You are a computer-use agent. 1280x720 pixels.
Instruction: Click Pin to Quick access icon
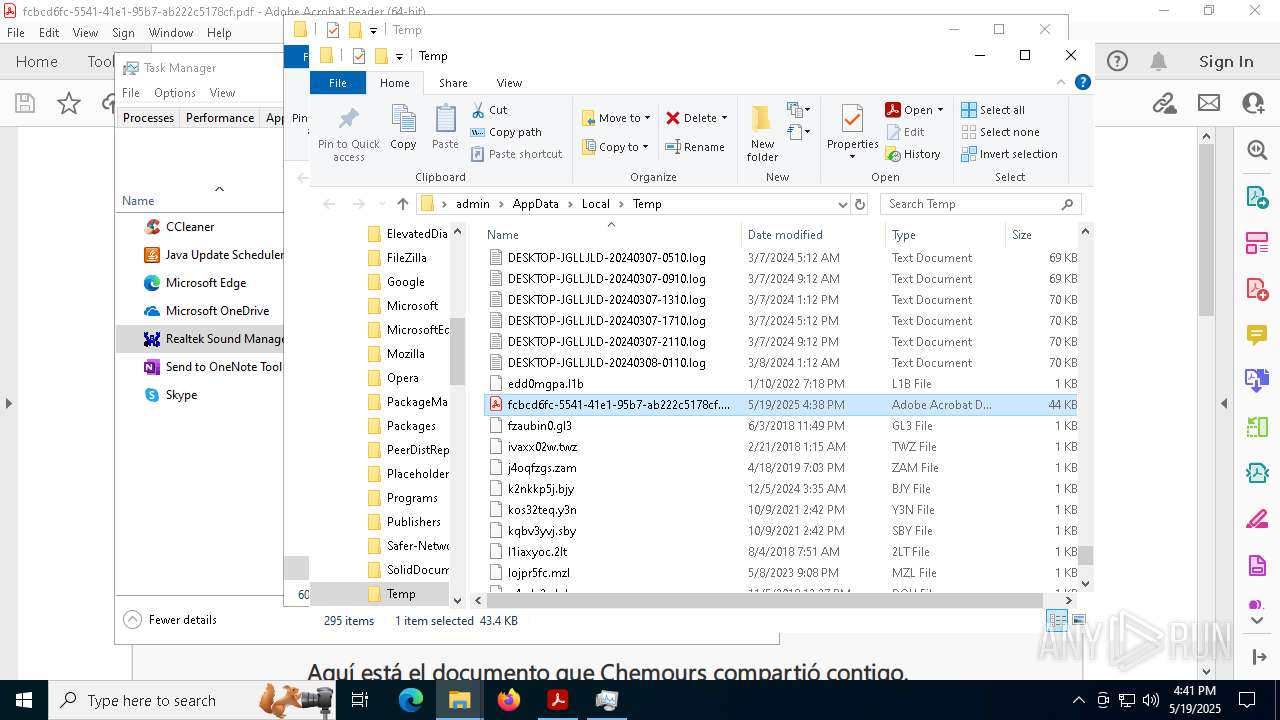point(348,120)
